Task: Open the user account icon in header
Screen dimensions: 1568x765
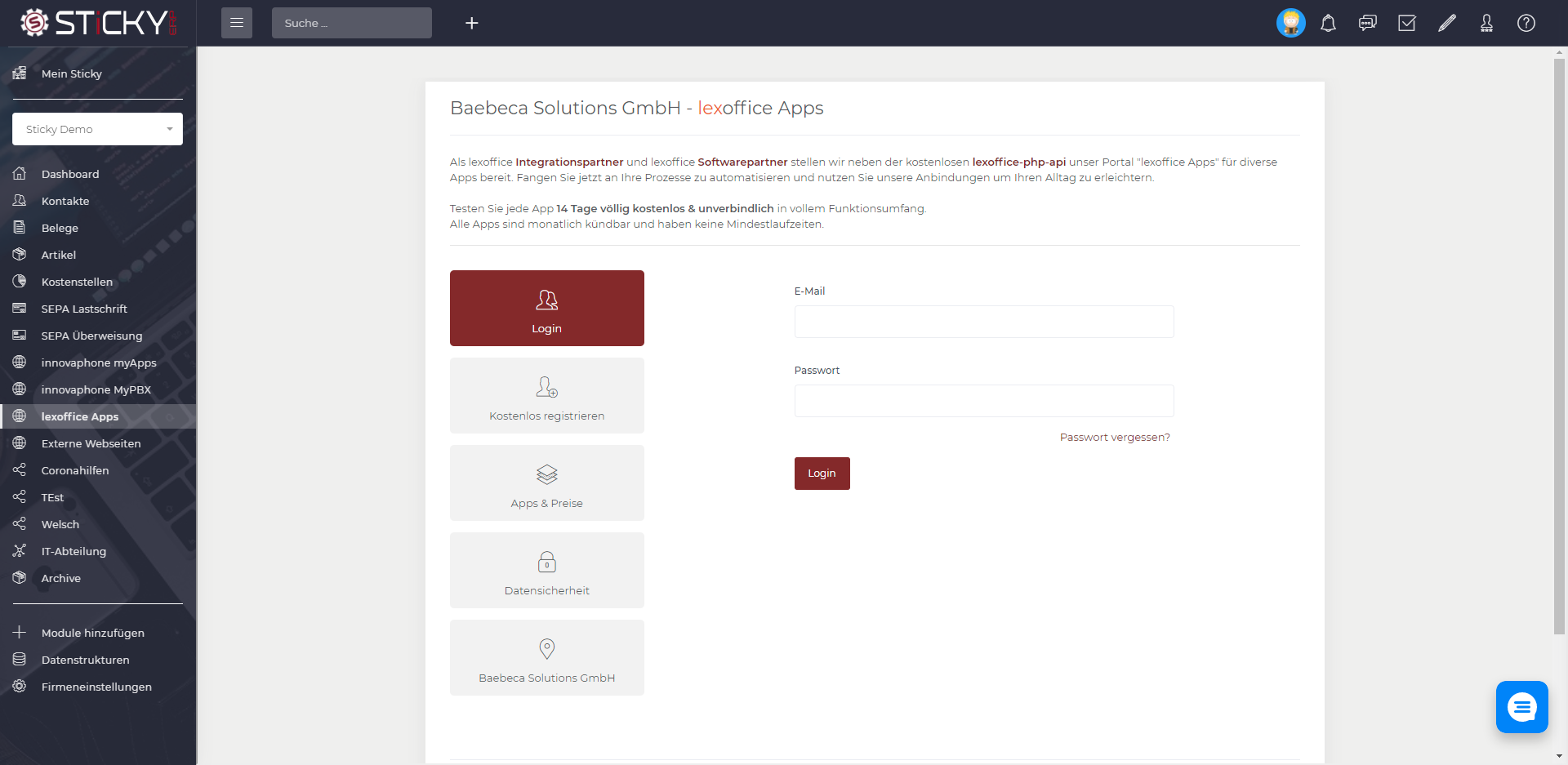Action: [x=1486, y=23]
